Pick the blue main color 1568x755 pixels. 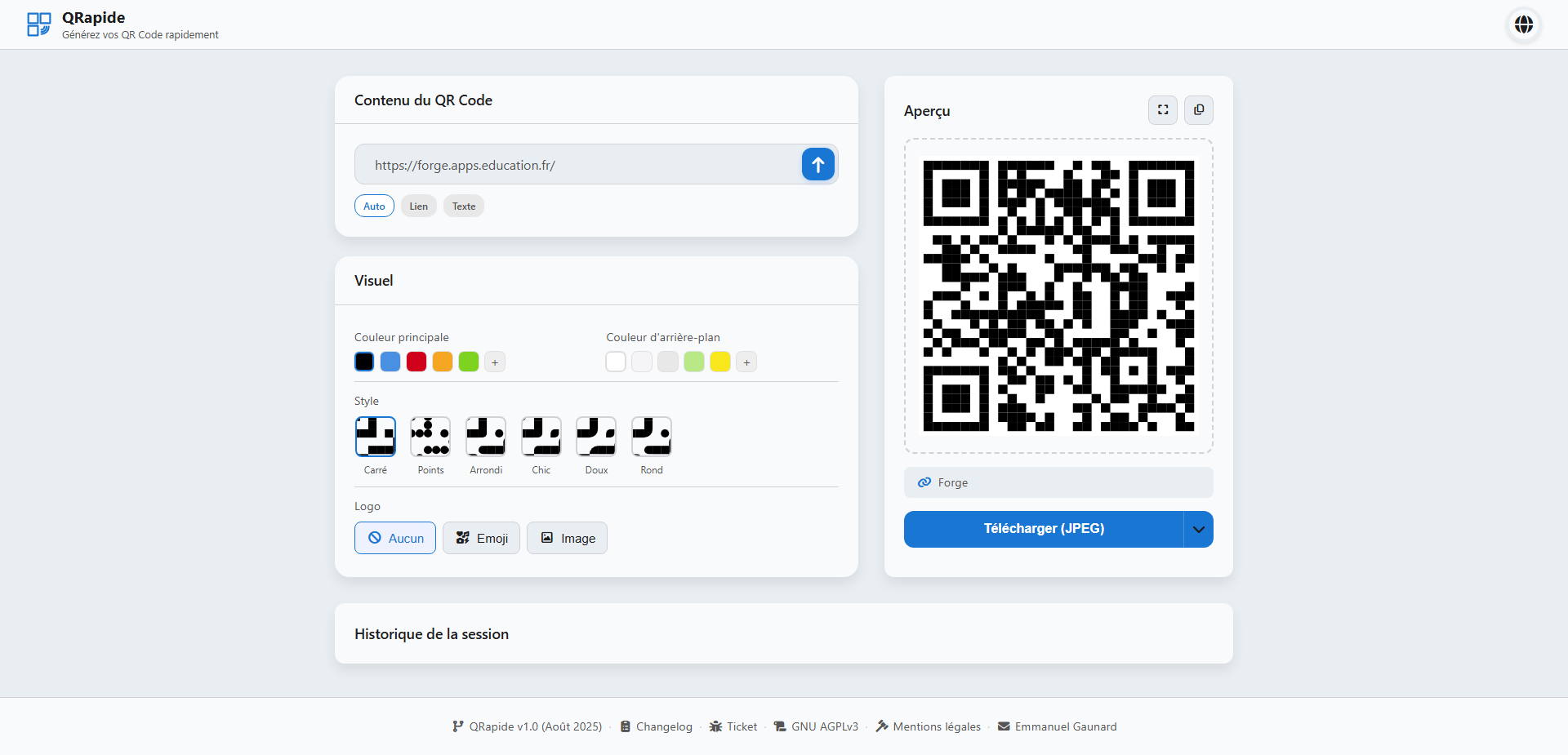[x=390, y=362]
